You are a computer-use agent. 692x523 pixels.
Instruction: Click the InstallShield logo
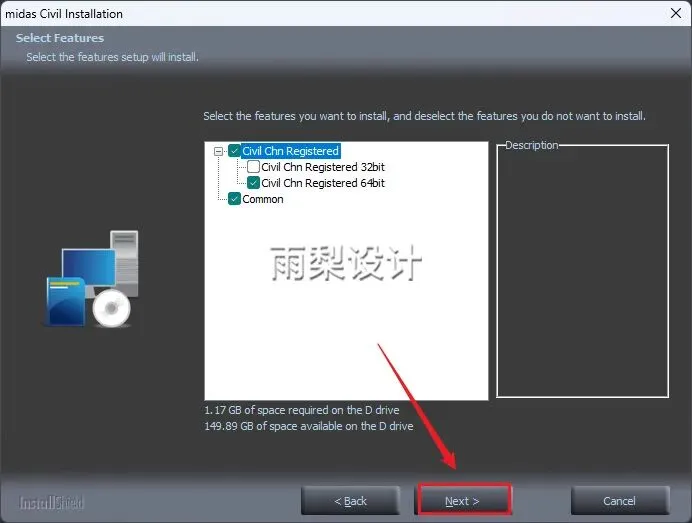51,502
